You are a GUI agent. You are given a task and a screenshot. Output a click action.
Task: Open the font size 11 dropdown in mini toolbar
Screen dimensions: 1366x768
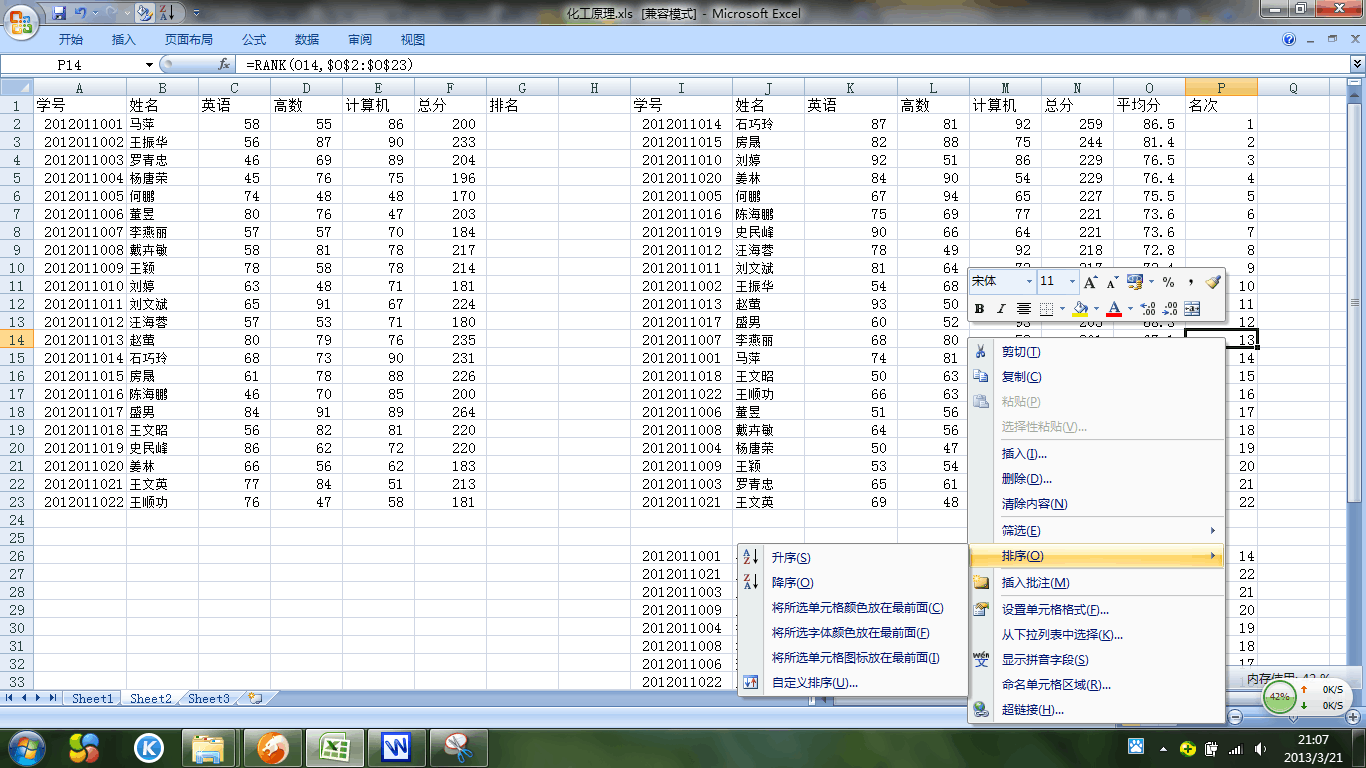[1072, 282]
